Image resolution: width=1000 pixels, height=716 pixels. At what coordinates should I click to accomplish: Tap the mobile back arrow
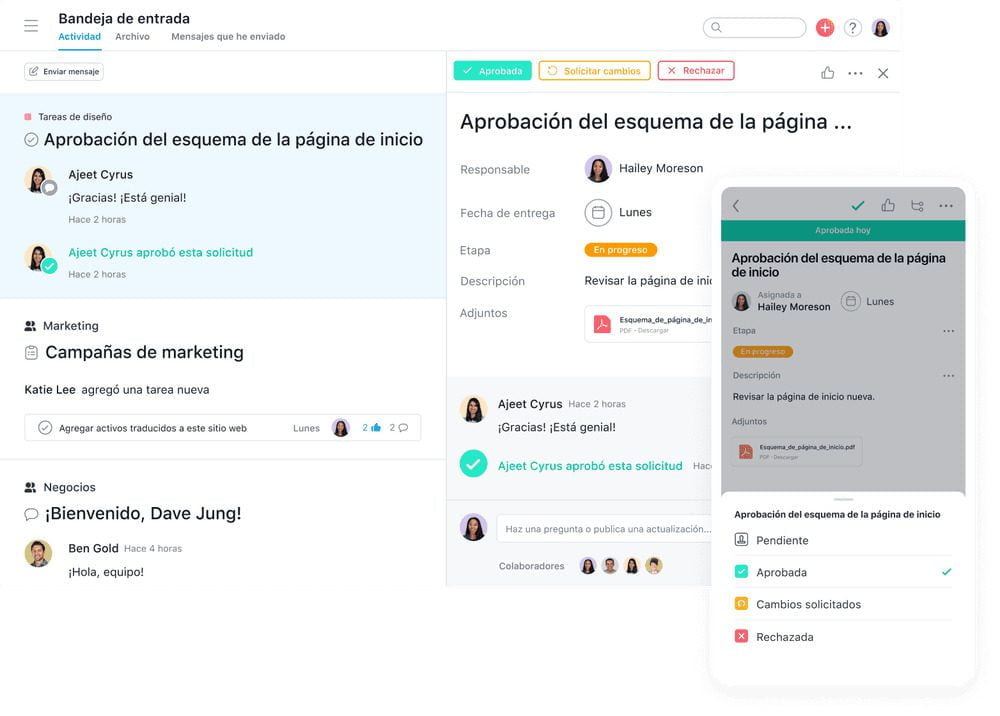(x=736, y=206)
